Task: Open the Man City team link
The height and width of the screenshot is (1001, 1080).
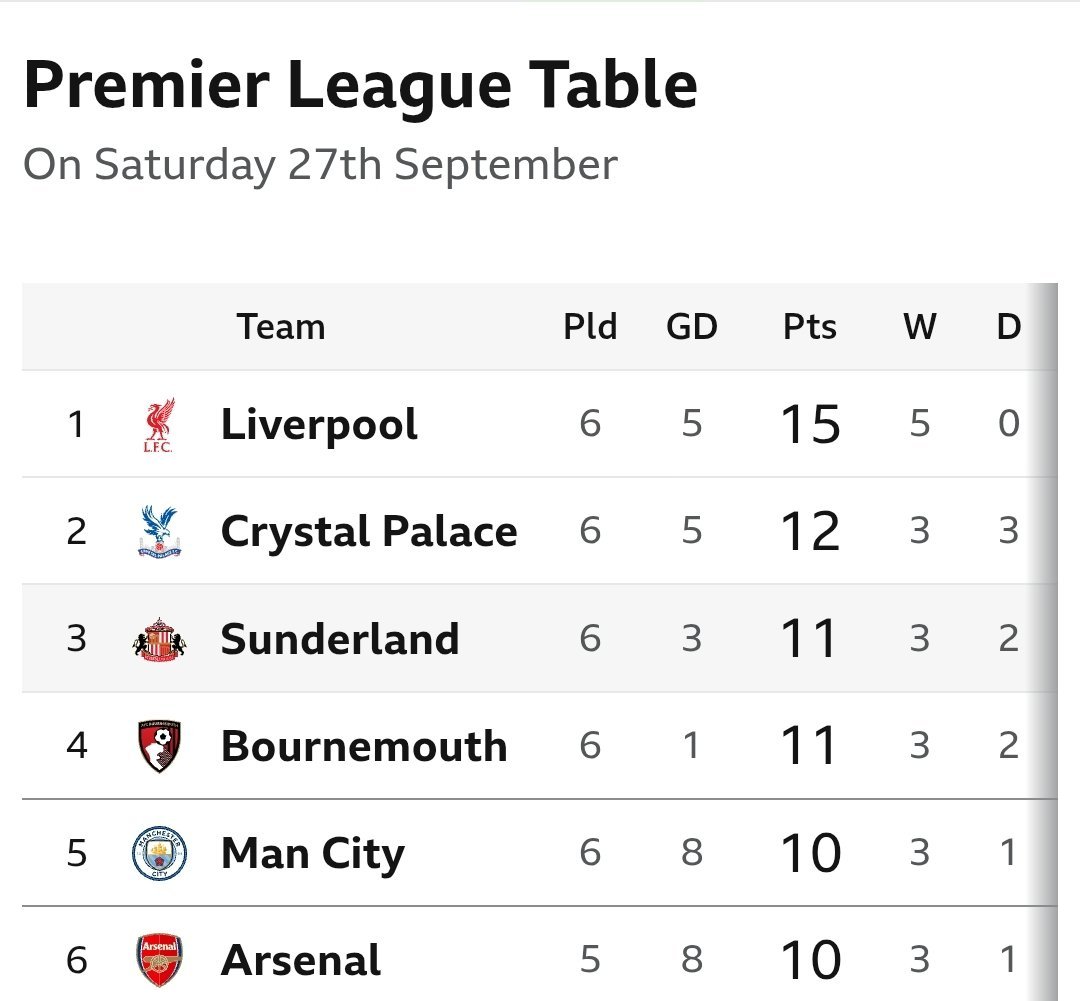Action: (313, 853)
